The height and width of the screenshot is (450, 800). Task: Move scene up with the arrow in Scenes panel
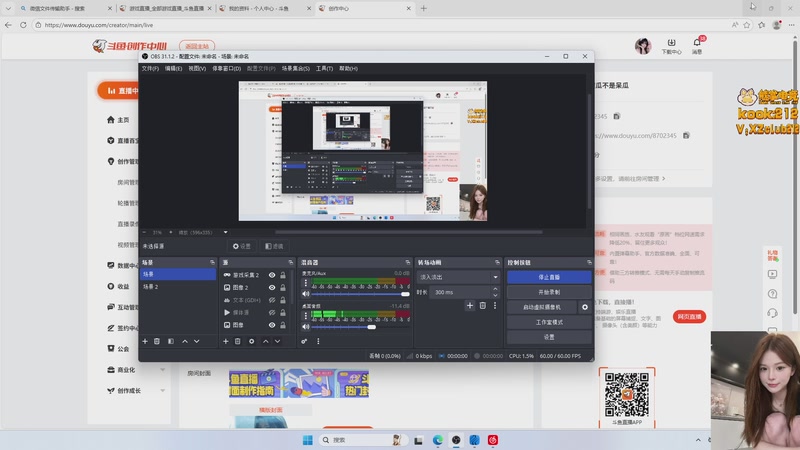tap(185, 341)
